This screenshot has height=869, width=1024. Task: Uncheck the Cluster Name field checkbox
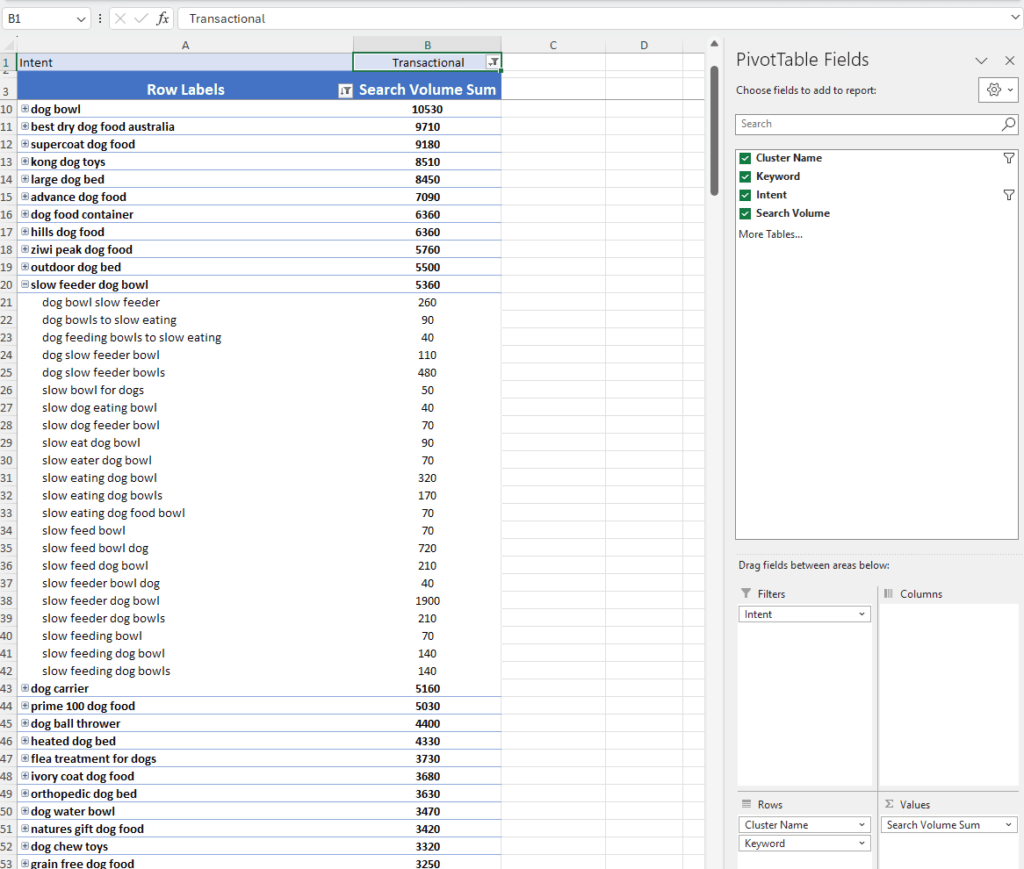[x=745, y=157]
